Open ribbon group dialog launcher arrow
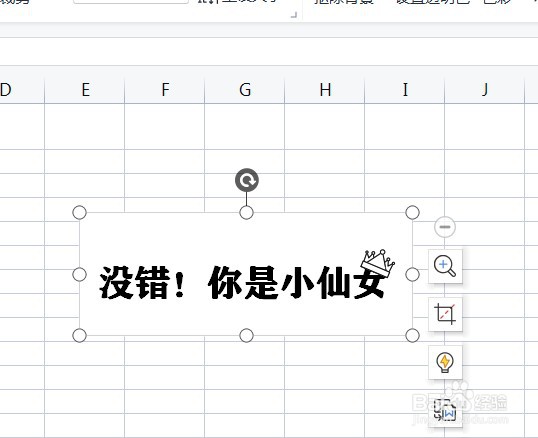This screenshot has width=538, height=438. coord(294,15)
